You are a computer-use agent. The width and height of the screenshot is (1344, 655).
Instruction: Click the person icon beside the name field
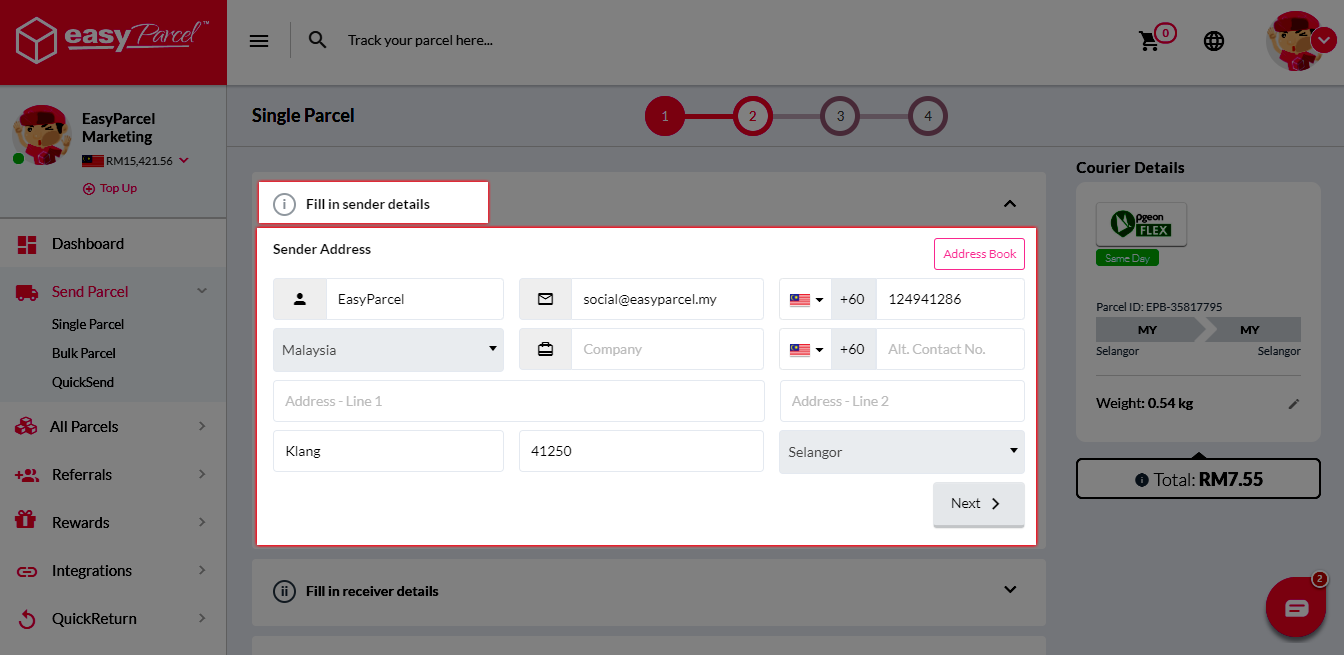(x=300, y=299)
